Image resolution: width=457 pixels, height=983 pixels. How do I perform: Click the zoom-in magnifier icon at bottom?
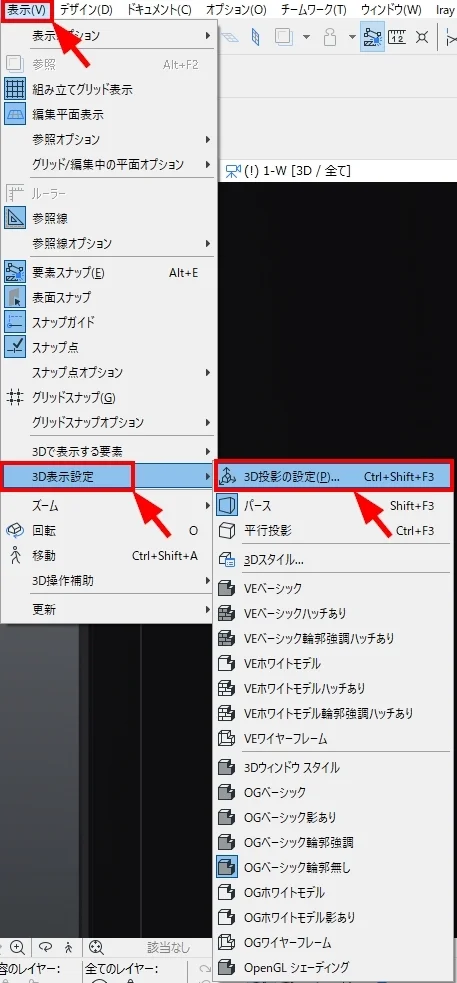(18, 947)
